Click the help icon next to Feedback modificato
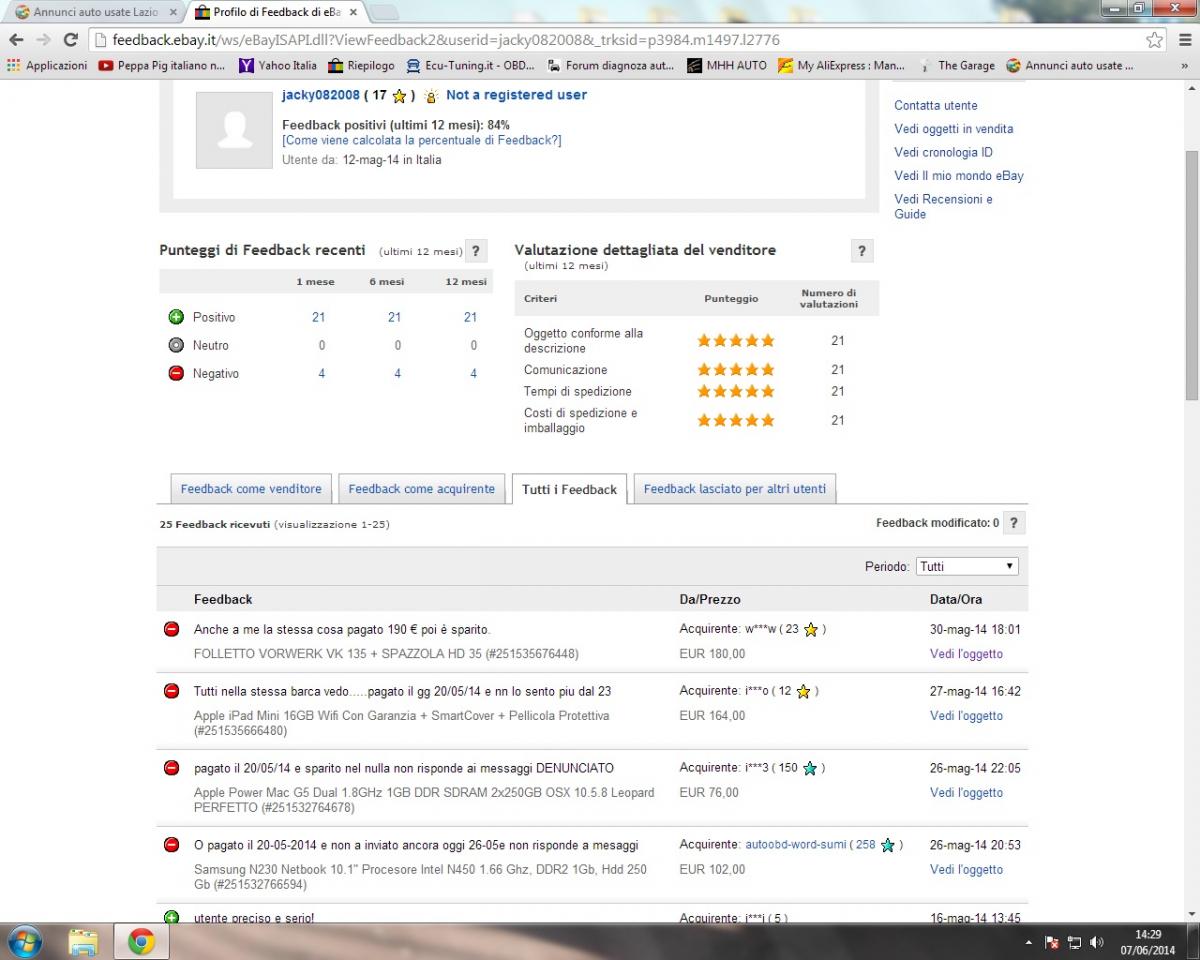The image size is (1200, 960). pyautogui.click(x=1014, y=523)
